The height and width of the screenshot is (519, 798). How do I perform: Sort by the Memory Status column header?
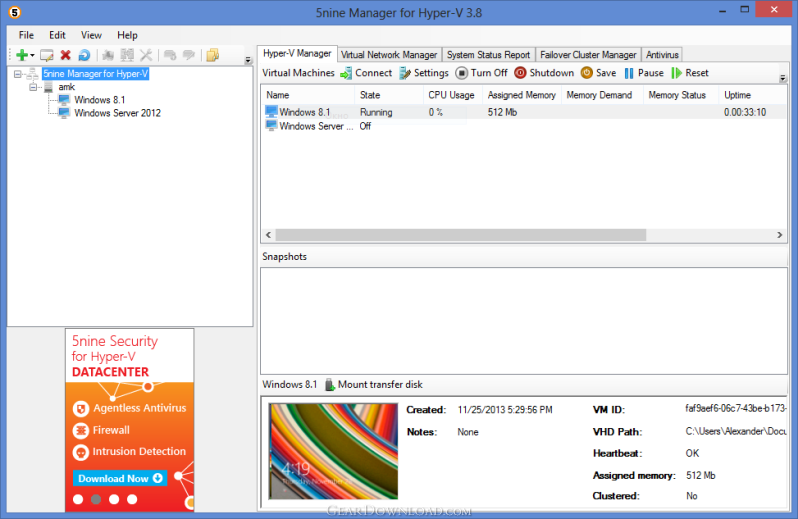[x=681, y=95]
